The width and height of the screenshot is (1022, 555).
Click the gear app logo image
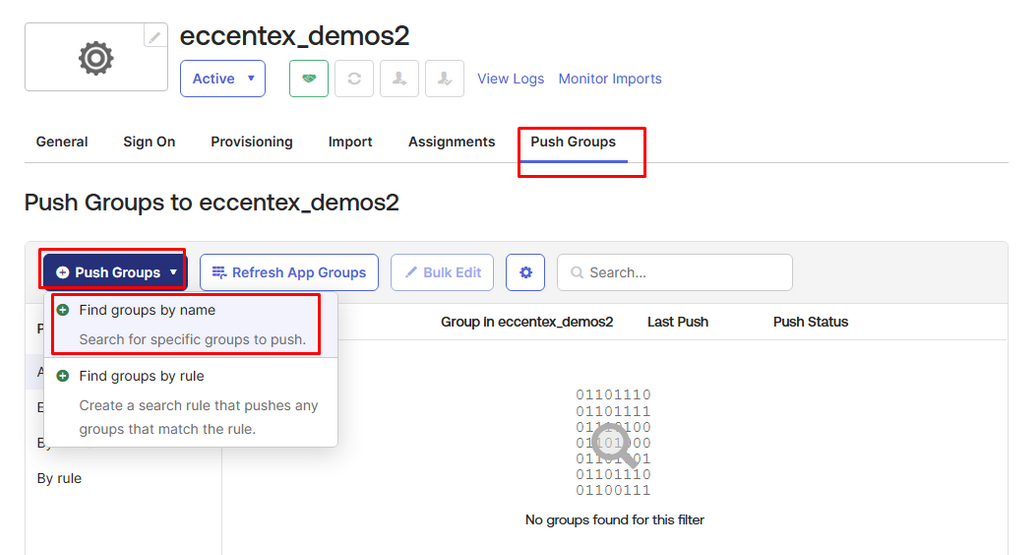coord(96,58)
